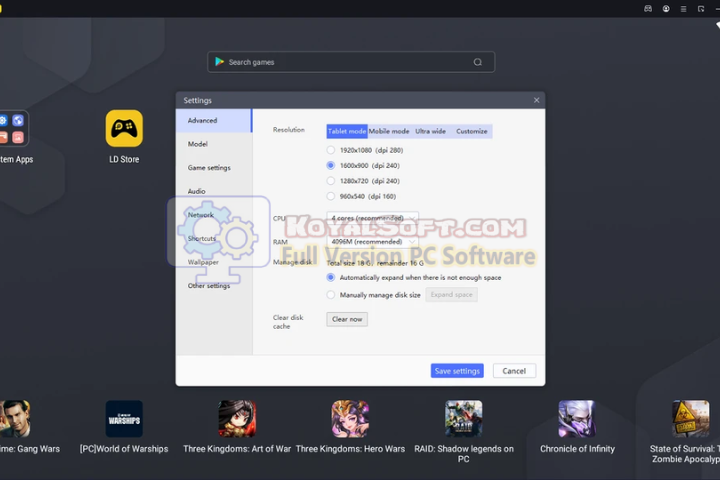Image resolution: width=720 pixels, height=480 pixels.
Task: Launch RAID: Shadow Legends icon
Action: pos(464,418)
